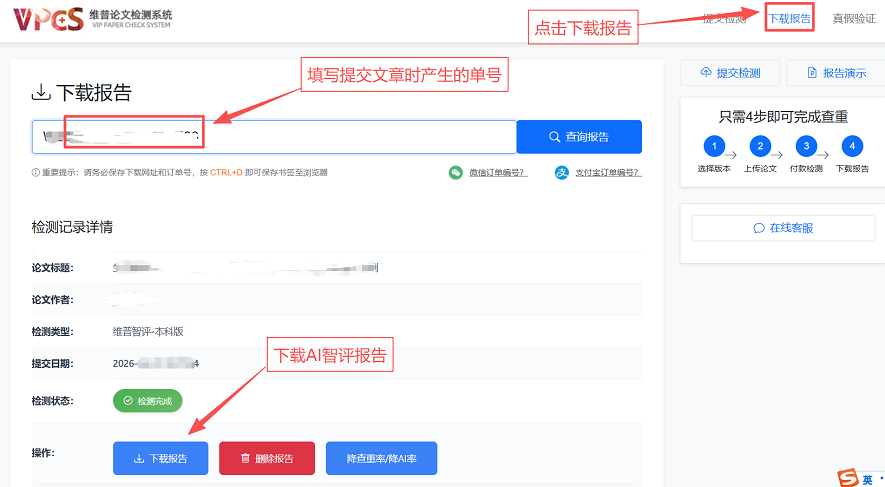The image size is (885, 487).
Task: Click the red 删除报告 button
Action: (x=267, y=458)
